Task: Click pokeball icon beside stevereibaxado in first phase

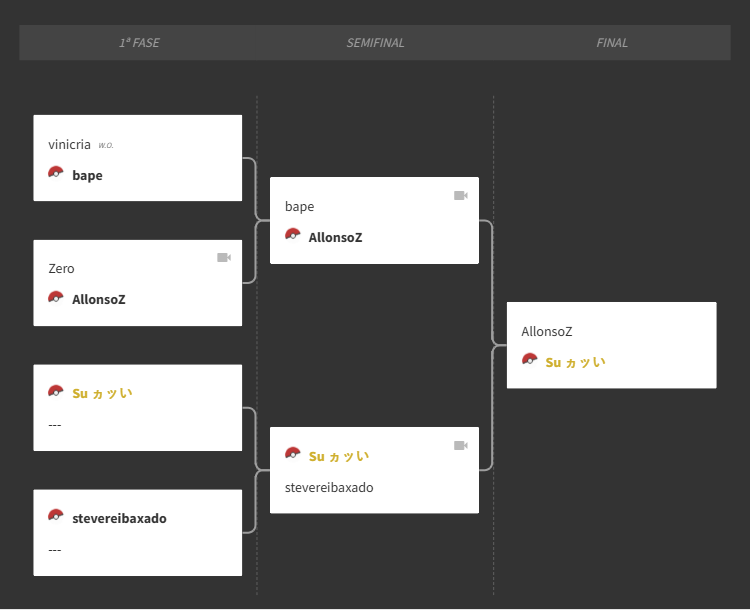Action: [56, 516]
